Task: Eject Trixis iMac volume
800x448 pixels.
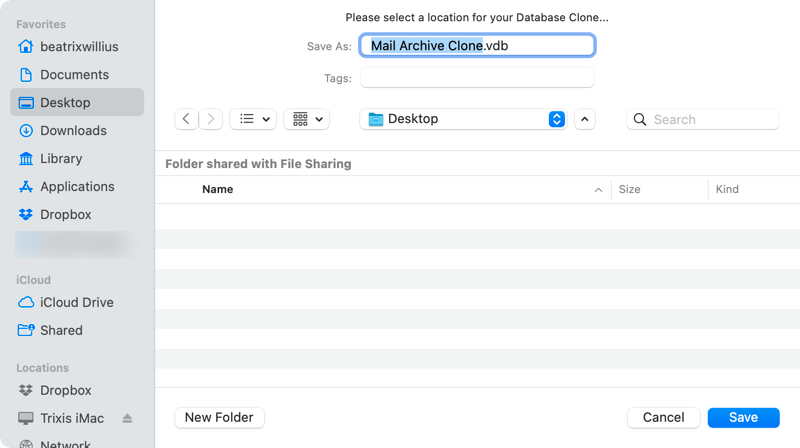Action: 128,418
